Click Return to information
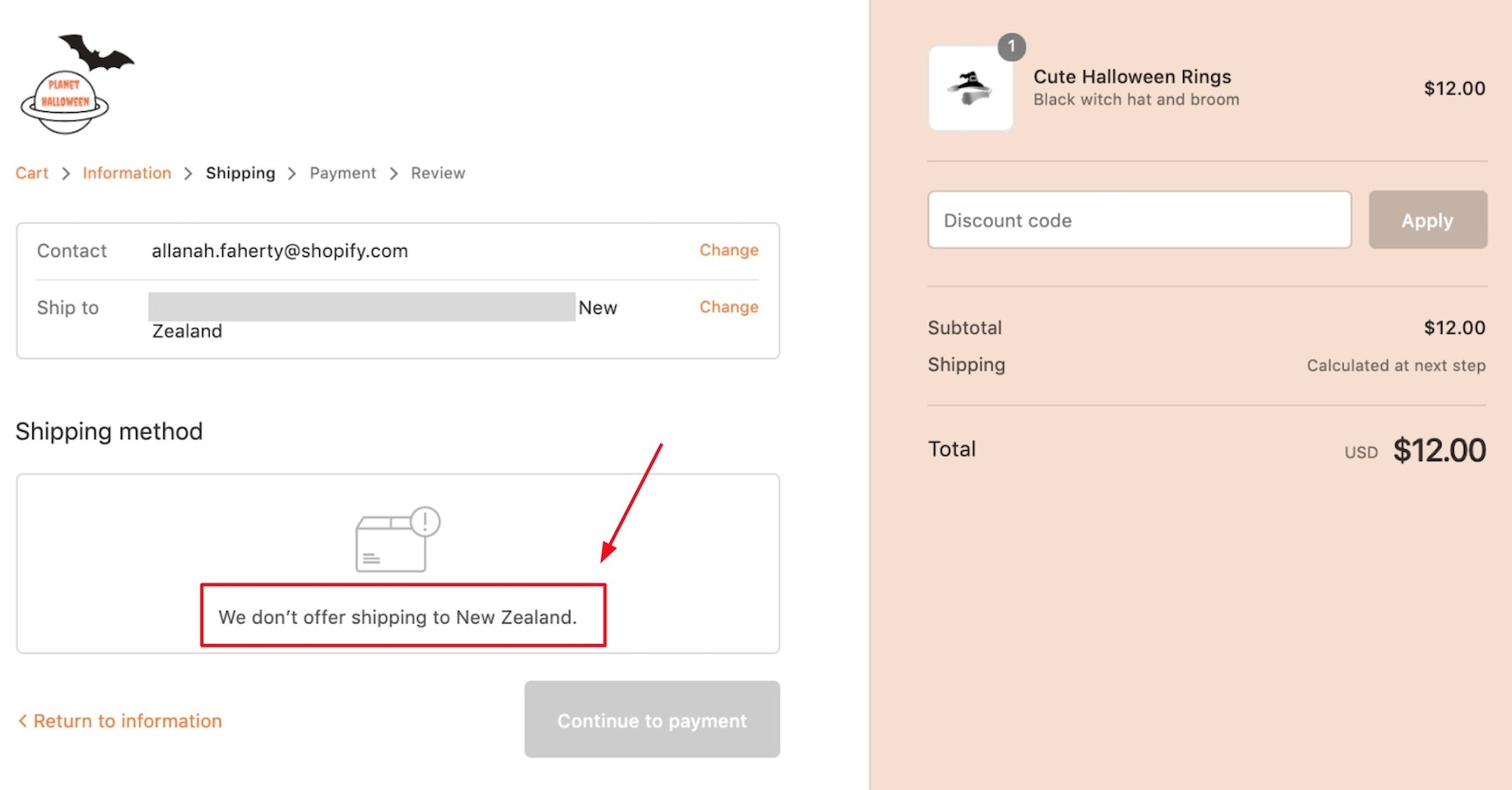This screenshot has width=1512, height=790. pos(128,720)
